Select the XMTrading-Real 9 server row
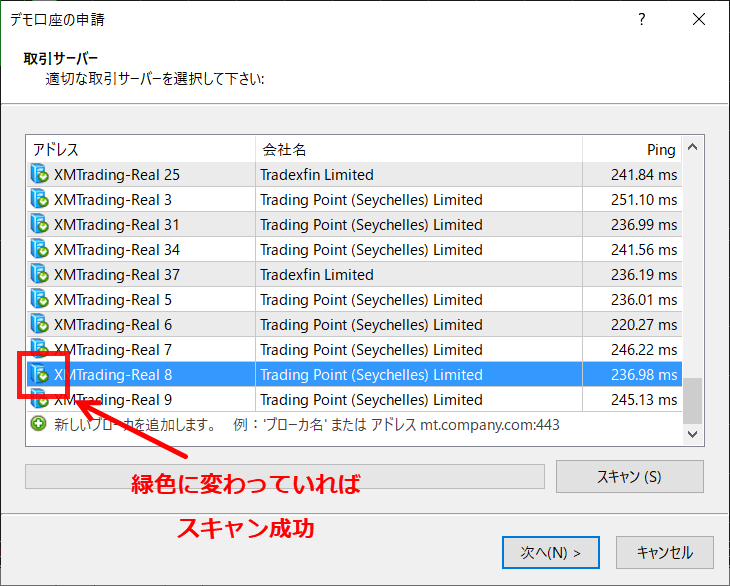The width and height of the screenshot is (730, 586). coord(300,400)
